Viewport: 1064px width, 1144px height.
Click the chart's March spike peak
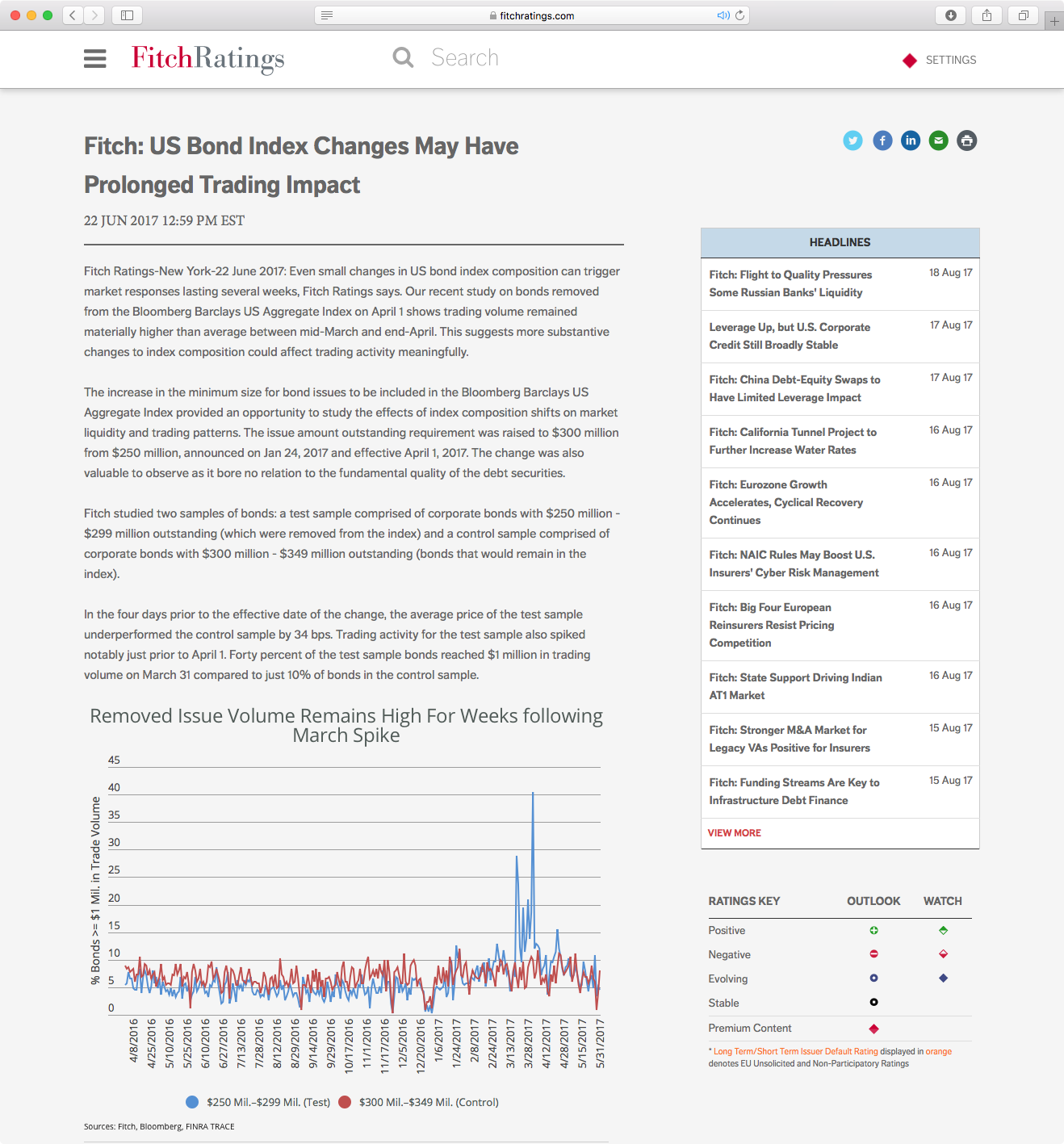point(533,794)
